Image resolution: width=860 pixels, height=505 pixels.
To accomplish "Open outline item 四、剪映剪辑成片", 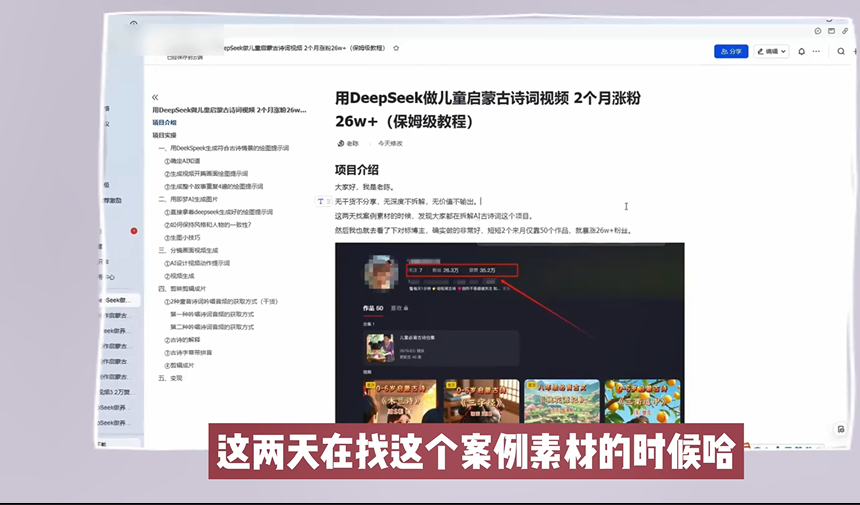I will (x=182, y=288).
